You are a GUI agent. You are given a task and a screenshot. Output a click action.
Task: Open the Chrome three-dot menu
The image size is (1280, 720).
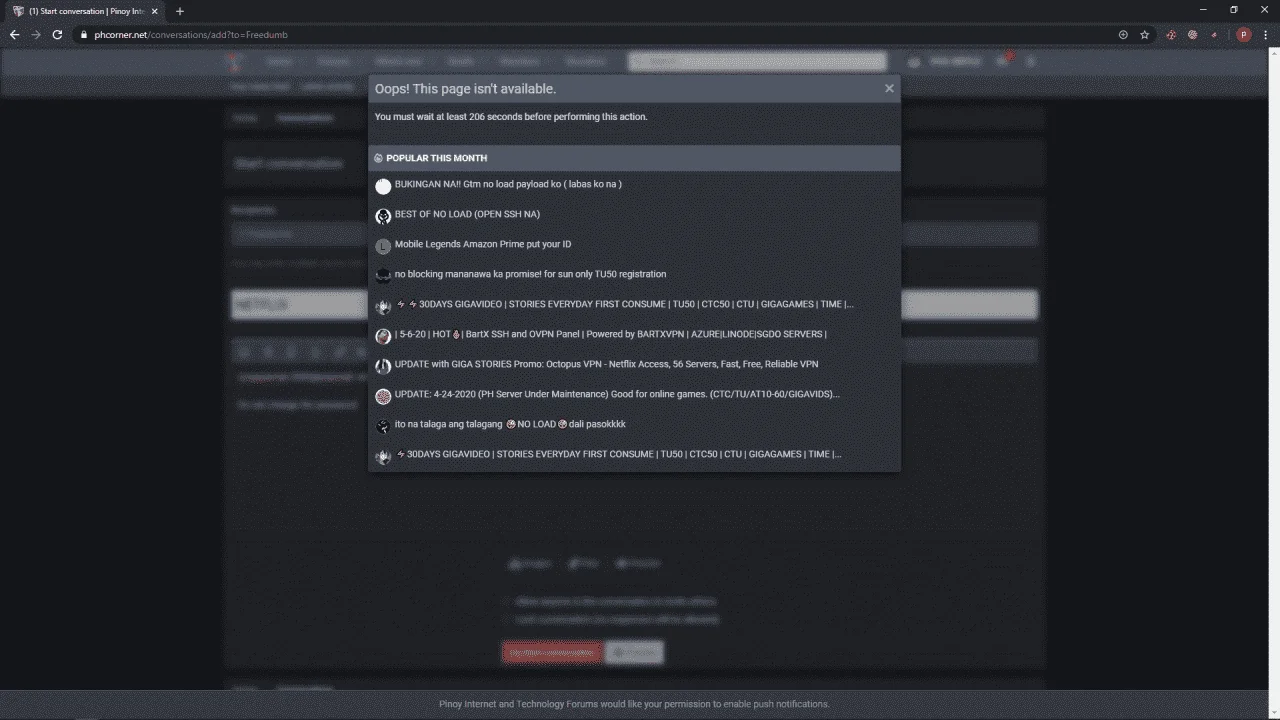pos(1266,34)
